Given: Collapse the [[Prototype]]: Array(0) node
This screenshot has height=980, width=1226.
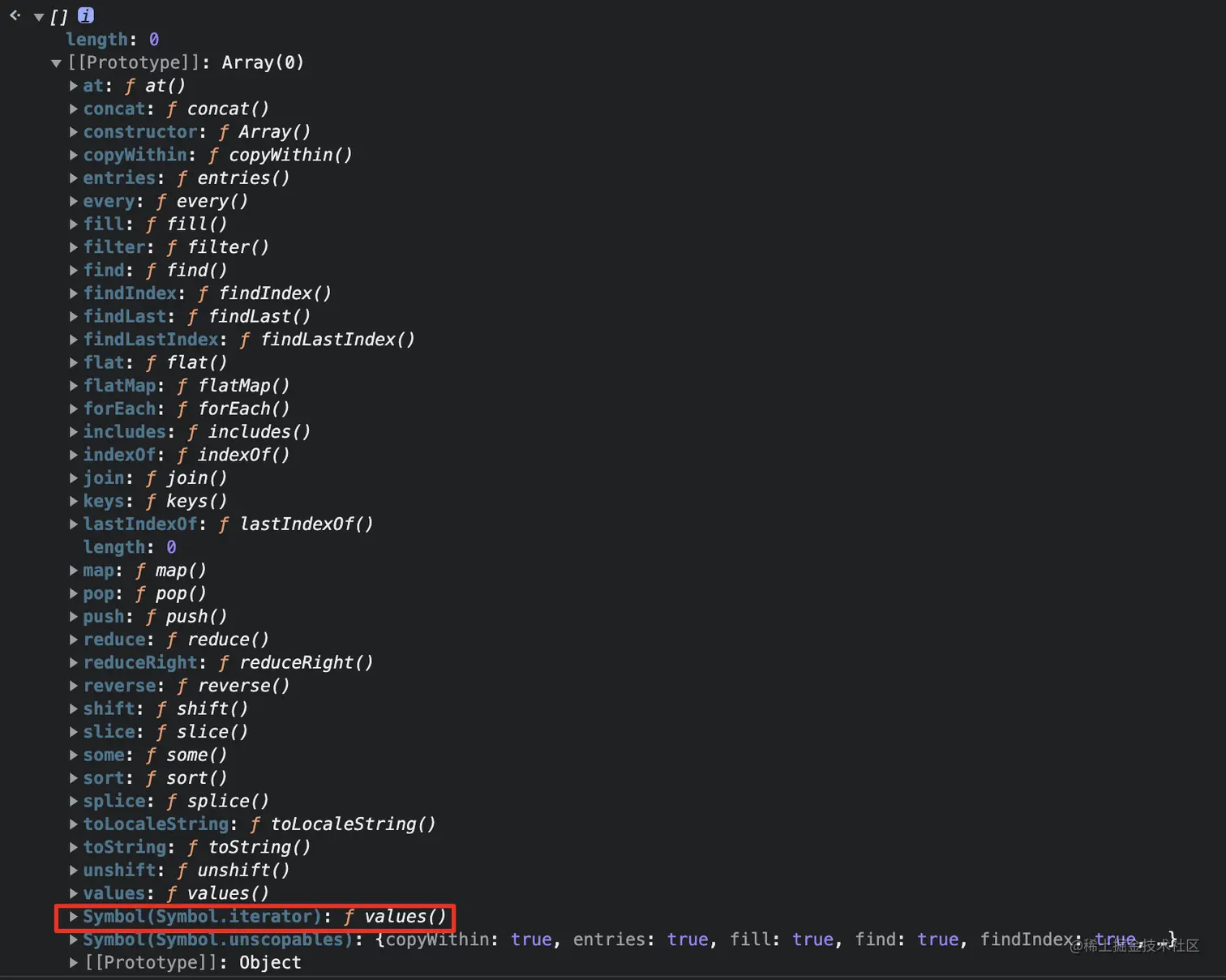Looking at the screenshot, I should pyautogui.click(x=56, y=62).
